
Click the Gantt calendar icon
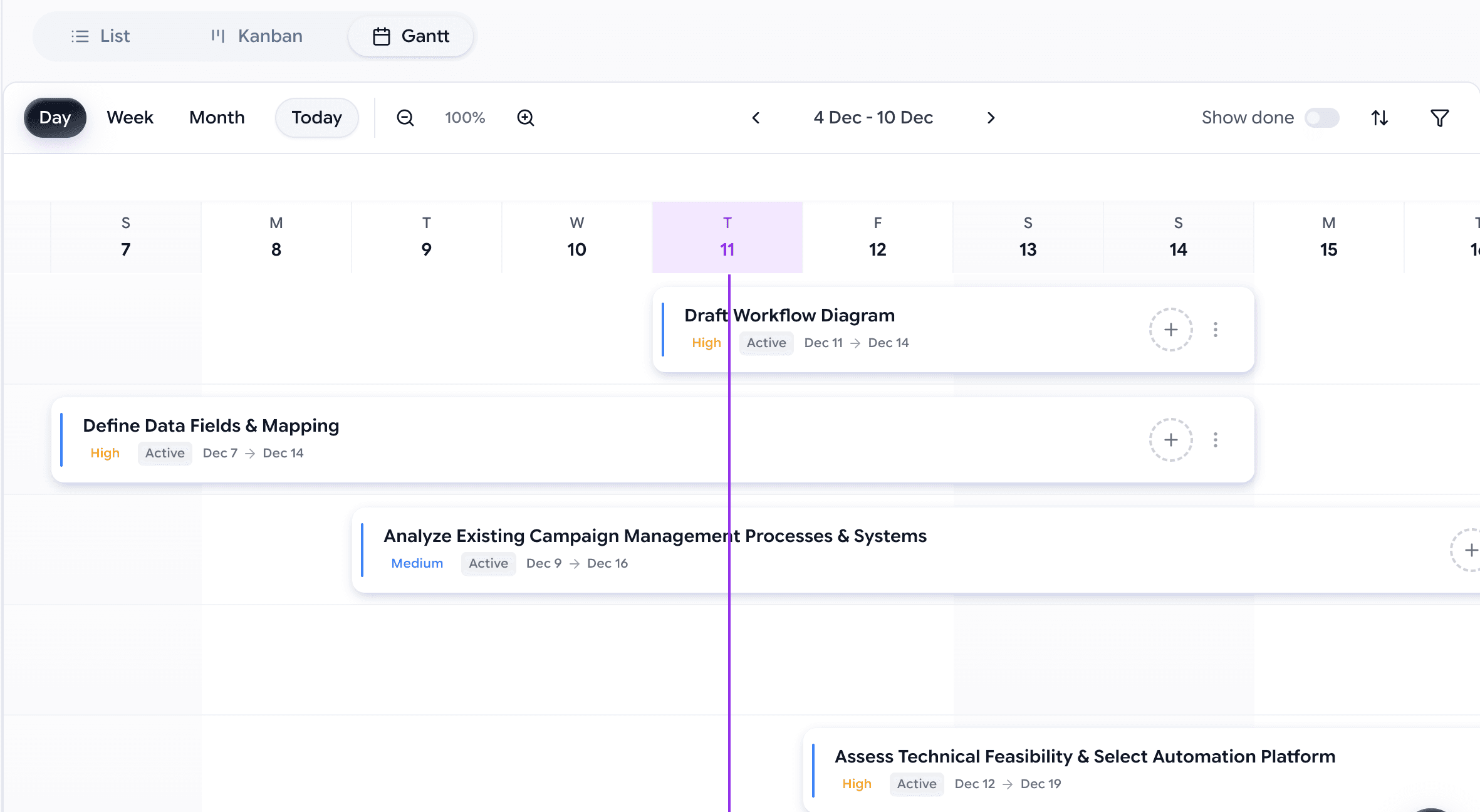pyautogui.click(x=380, y=36)
